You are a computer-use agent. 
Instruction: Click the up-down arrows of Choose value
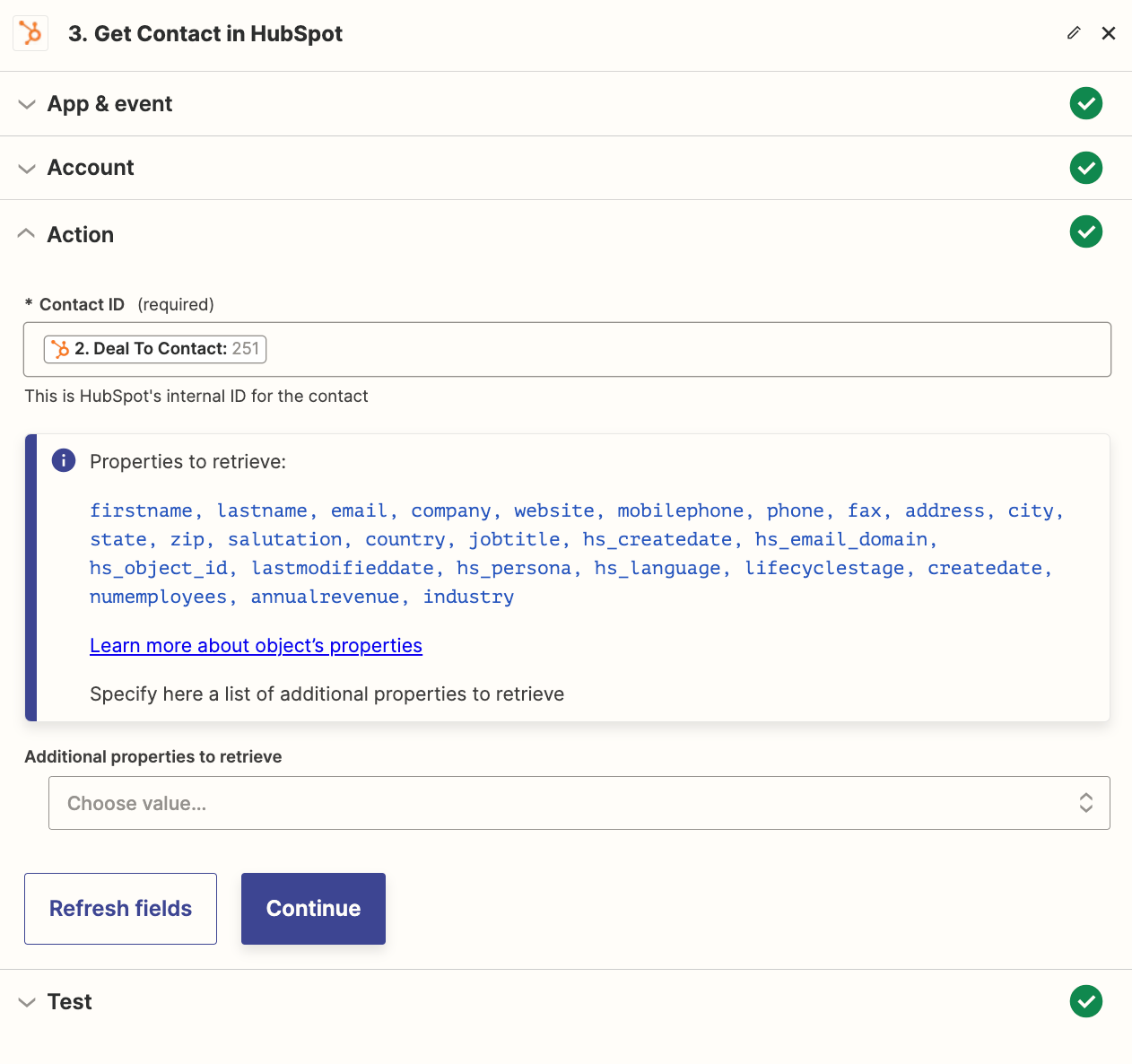point(1086,803)
